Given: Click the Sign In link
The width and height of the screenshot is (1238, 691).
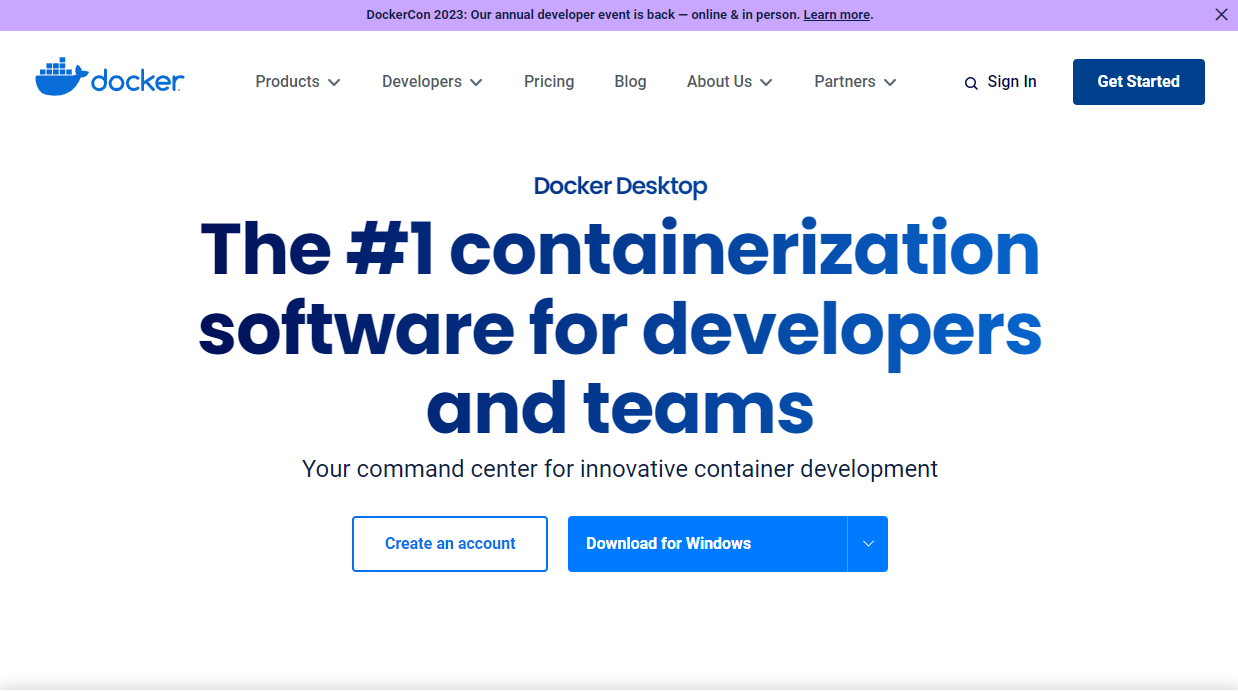Looking at the screenshot, I should tap(1012, 82).
